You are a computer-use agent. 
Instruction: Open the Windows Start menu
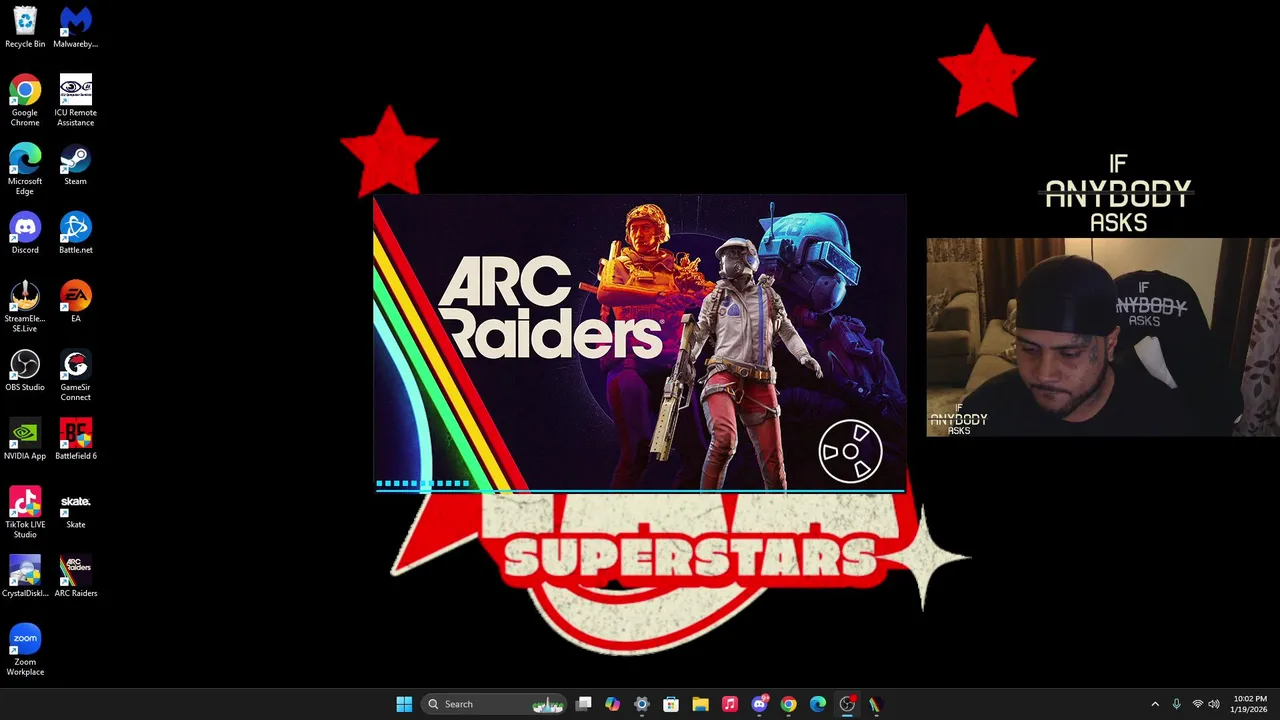[x=404, y=704]
